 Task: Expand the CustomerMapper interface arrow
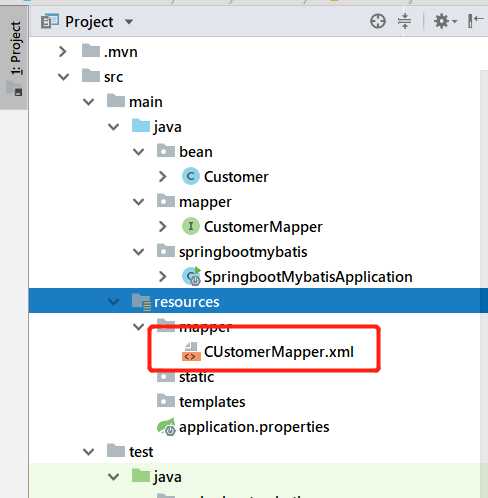(163, 227)
